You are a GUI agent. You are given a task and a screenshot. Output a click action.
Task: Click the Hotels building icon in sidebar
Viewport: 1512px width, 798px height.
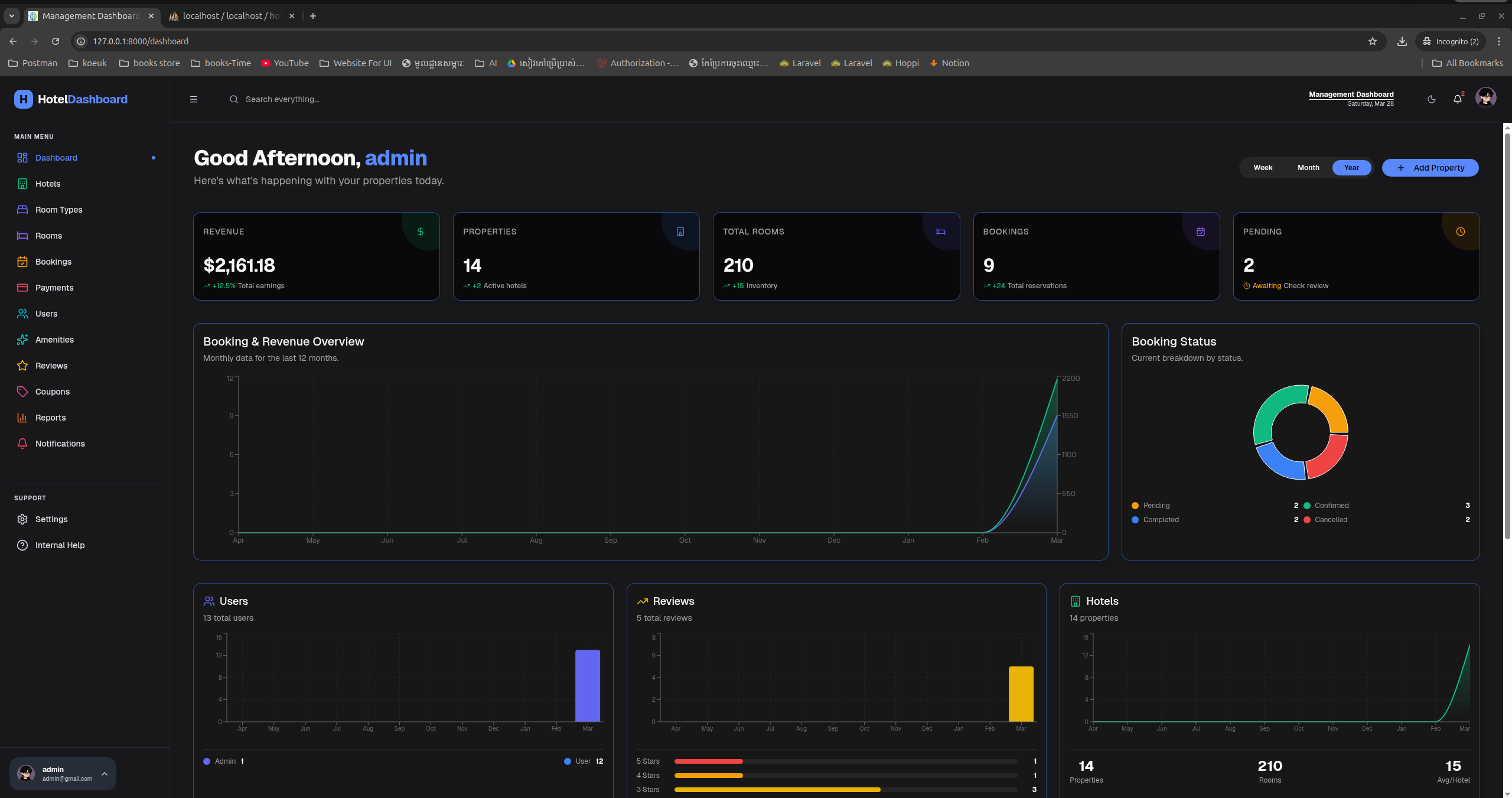(x=22, y=184)
